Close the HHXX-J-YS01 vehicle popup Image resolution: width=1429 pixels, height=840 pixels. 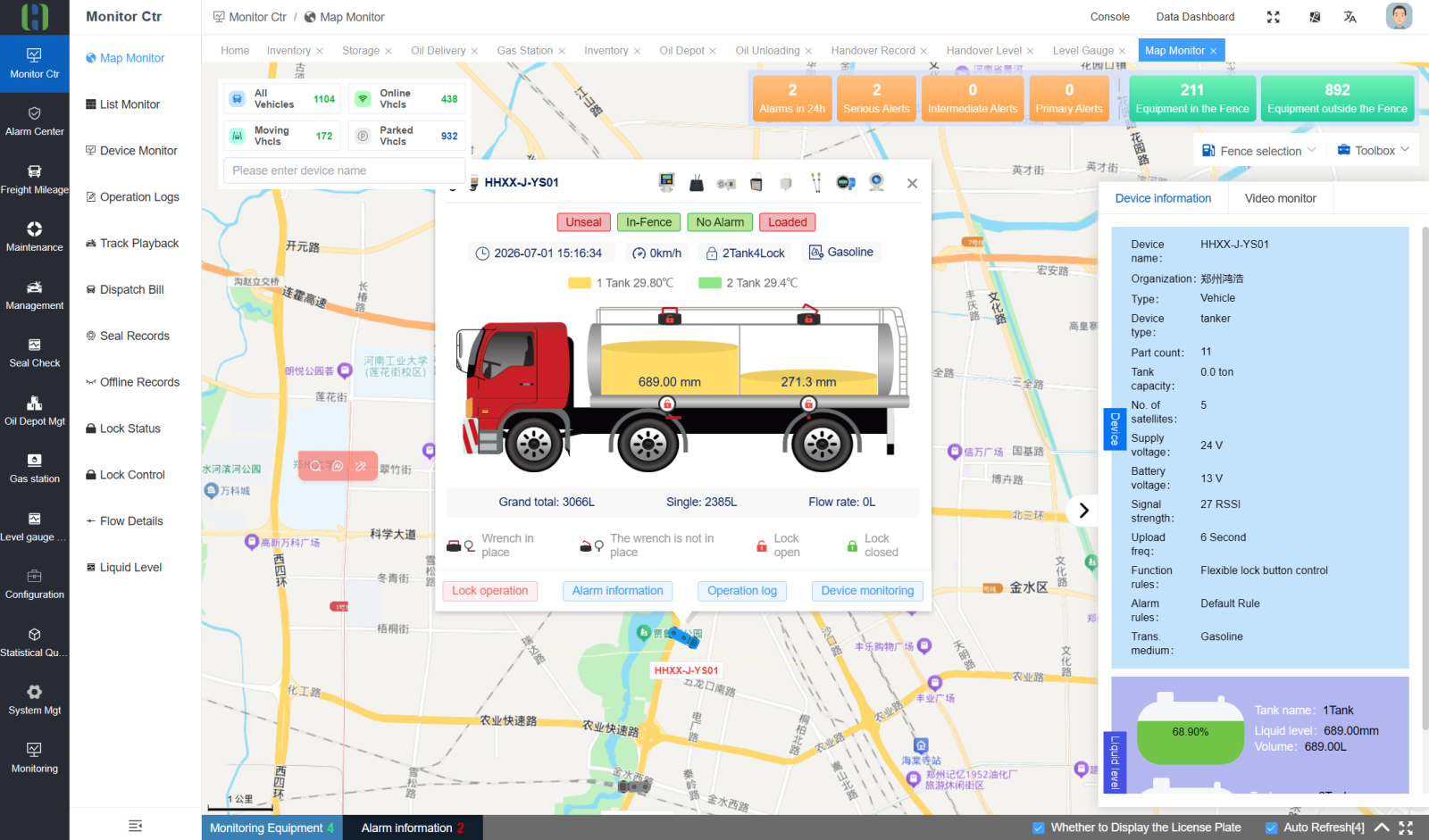(912, 183)
